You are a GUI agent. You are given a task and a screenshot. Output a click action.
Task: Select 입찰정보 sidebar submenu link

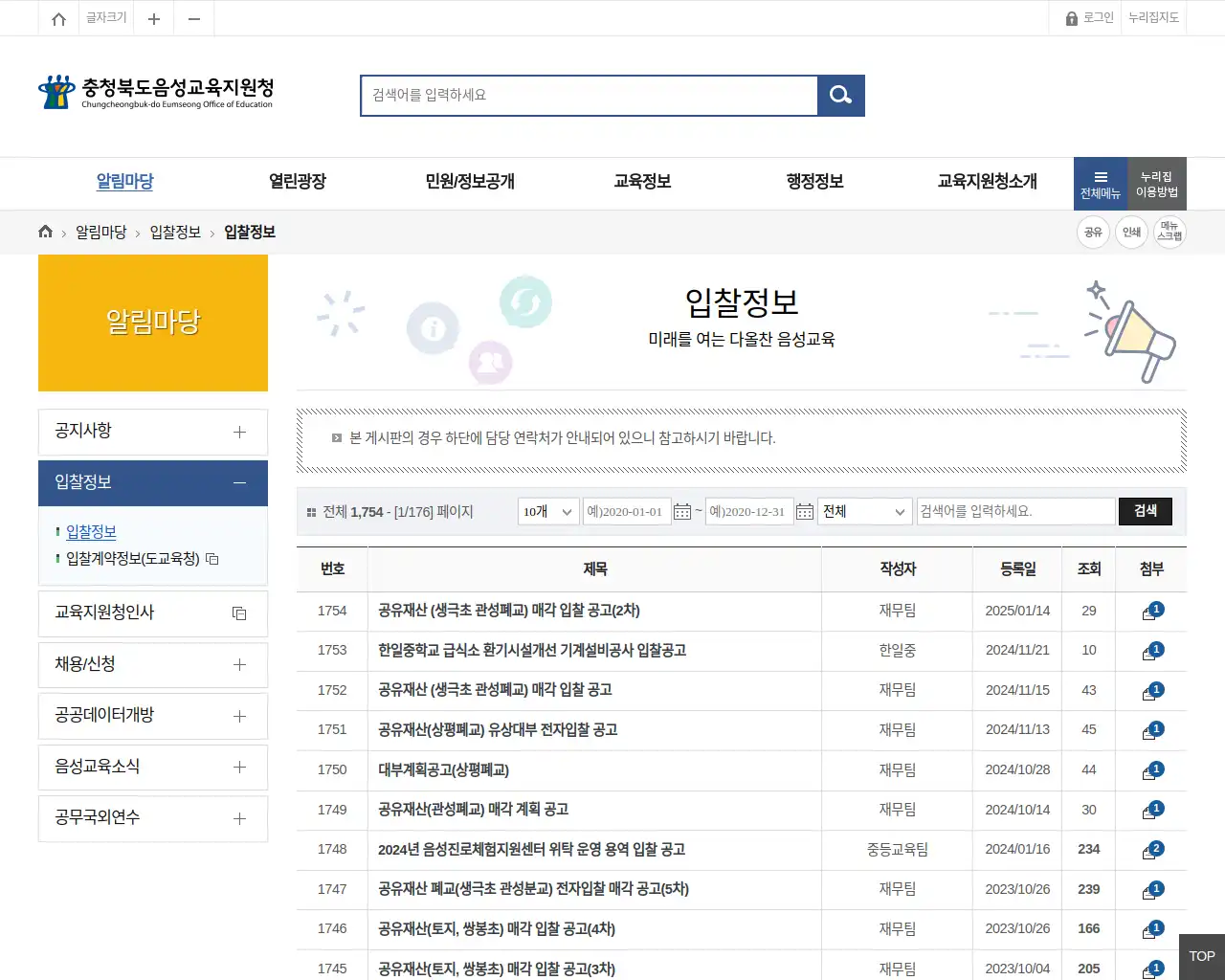[x=91, y=532]
